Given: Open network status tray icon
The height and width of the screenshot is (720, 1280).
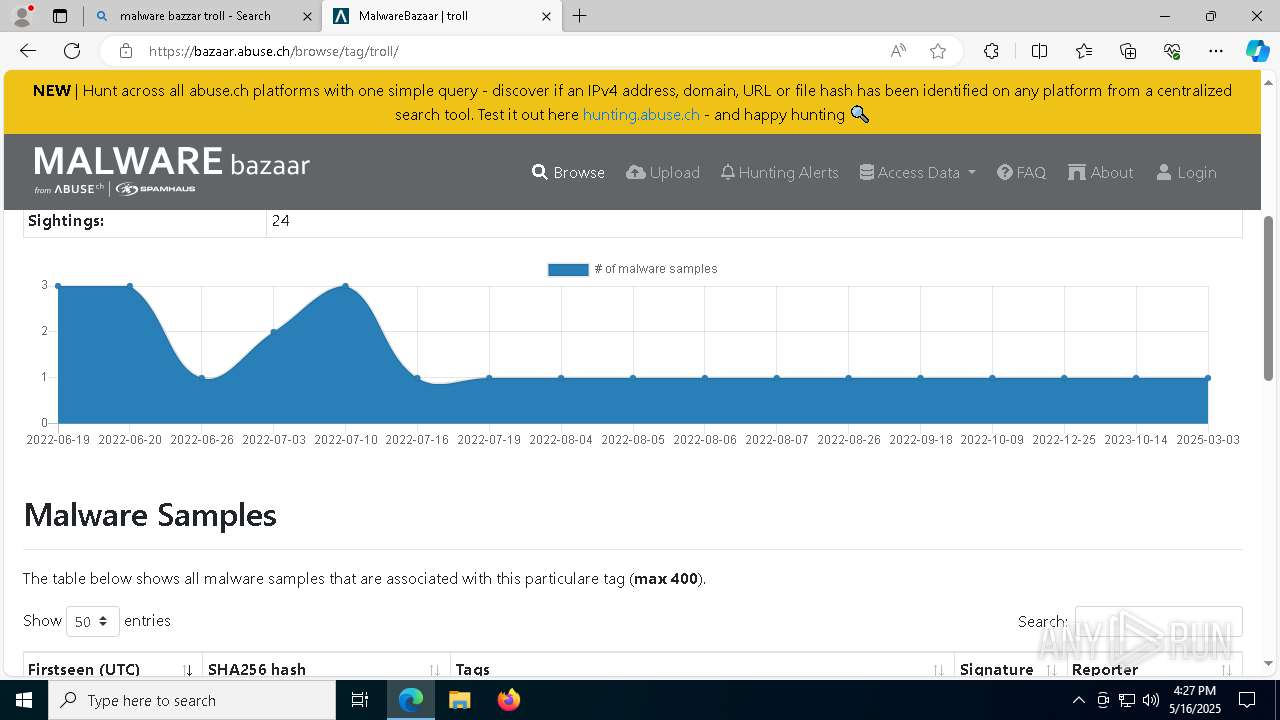Looking at the screenshot, I should point(1127,700).
